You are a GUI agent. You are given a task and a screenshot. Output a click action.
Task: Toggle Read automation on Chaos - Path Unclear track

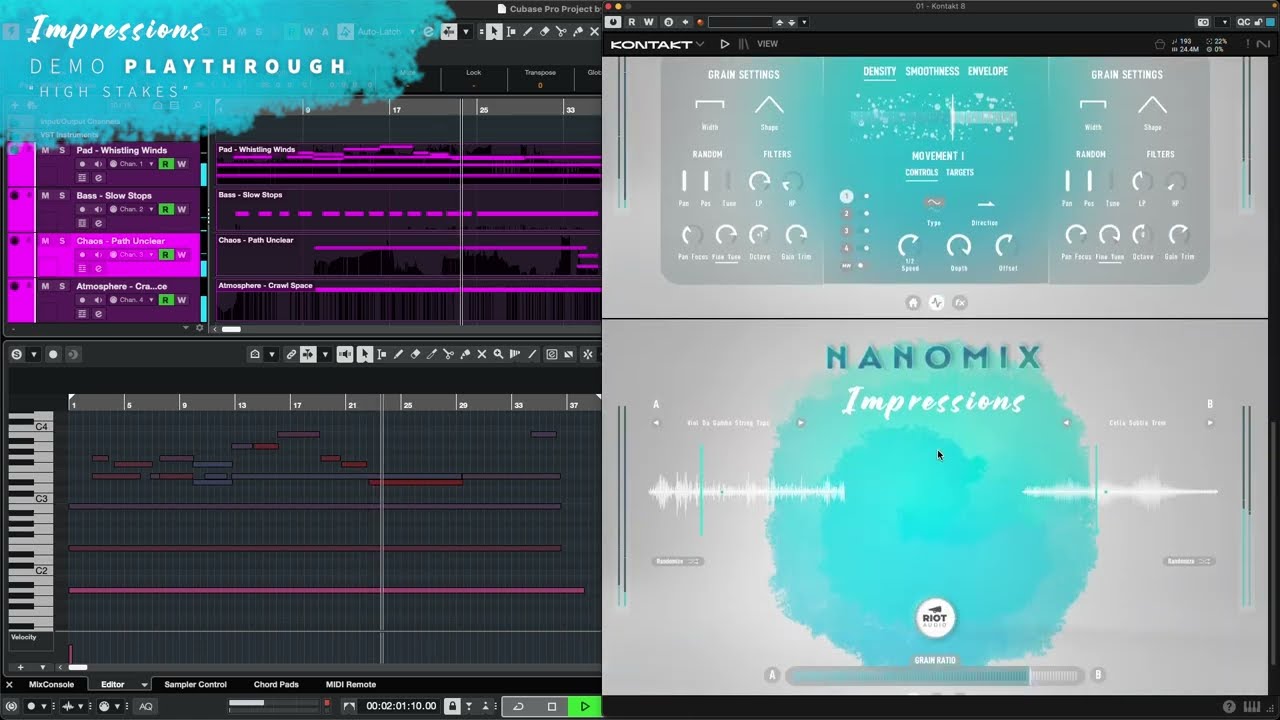point(166,255)
